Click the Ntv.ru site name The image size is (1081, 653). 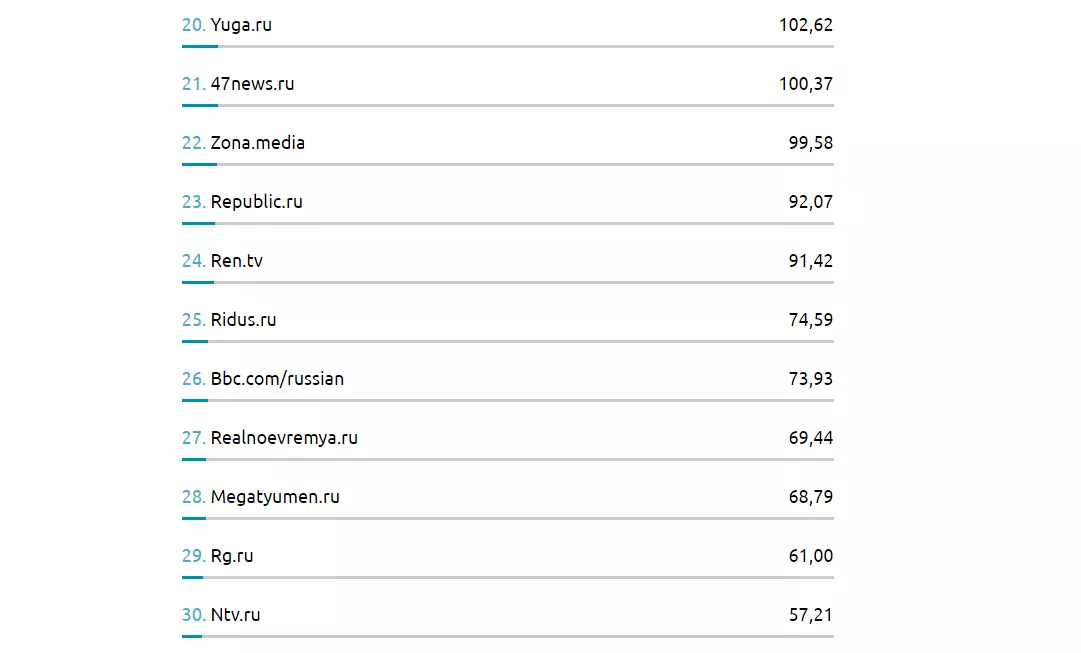click(x=235, y=615)
